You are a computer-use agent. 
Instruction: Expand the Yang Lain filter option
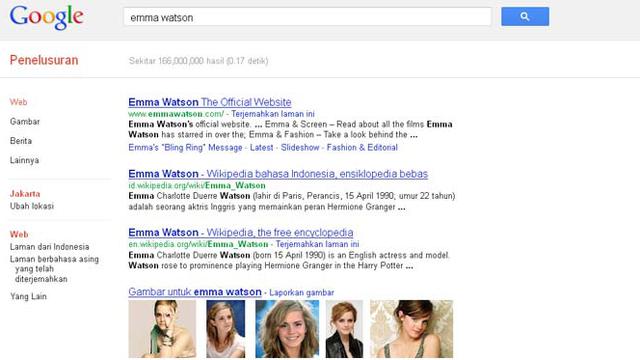(29, 296)
